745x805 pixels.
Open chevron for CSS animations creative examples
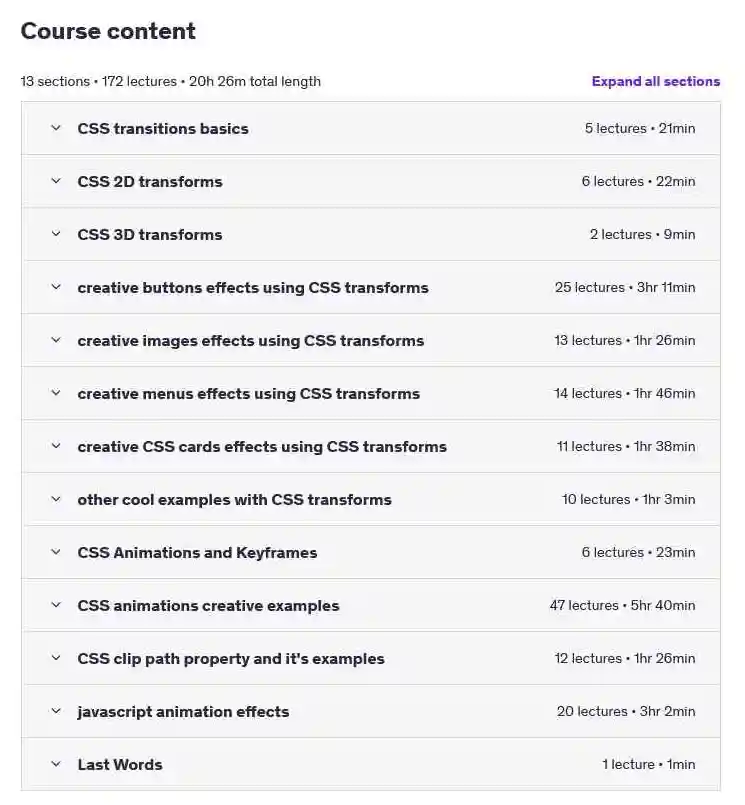point(56,605)
